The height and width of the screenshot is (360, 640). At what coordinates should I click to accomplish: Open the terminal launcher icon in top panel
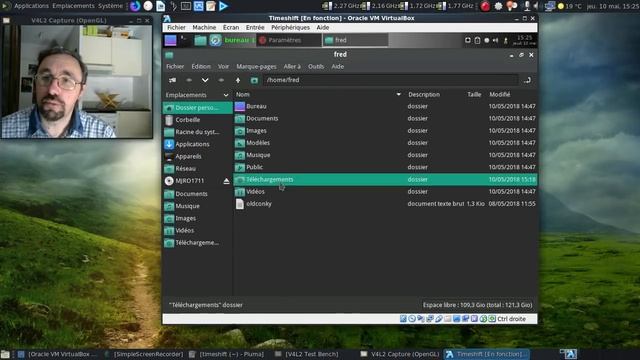[186, 6]
